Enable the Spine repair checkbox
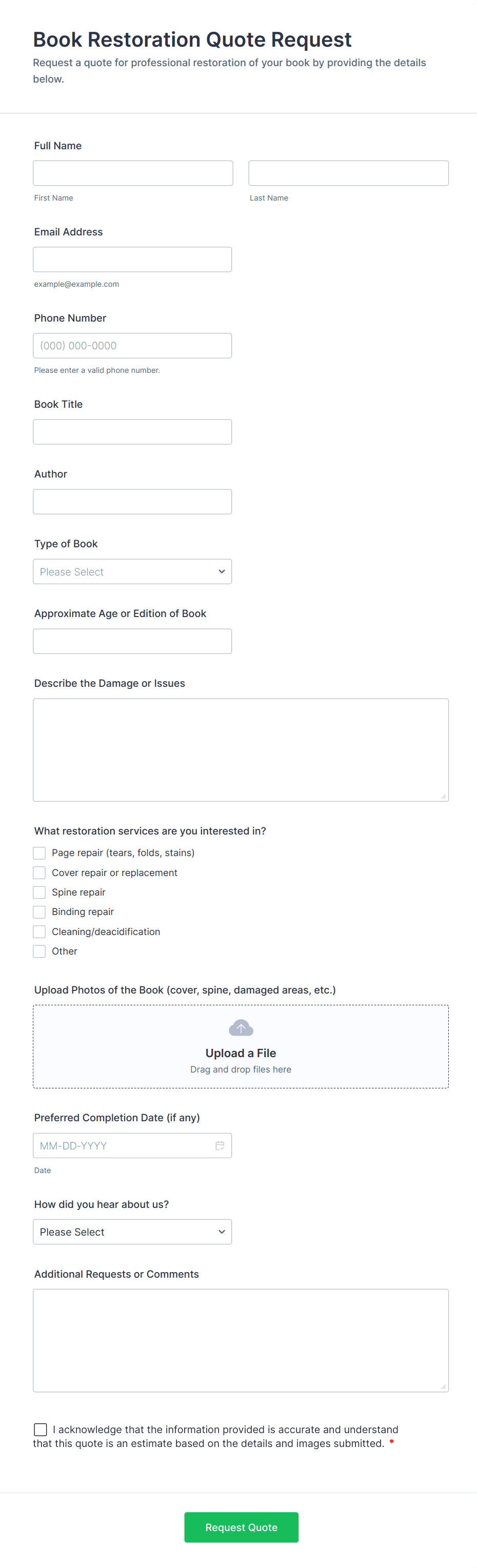 pos(39,892)
